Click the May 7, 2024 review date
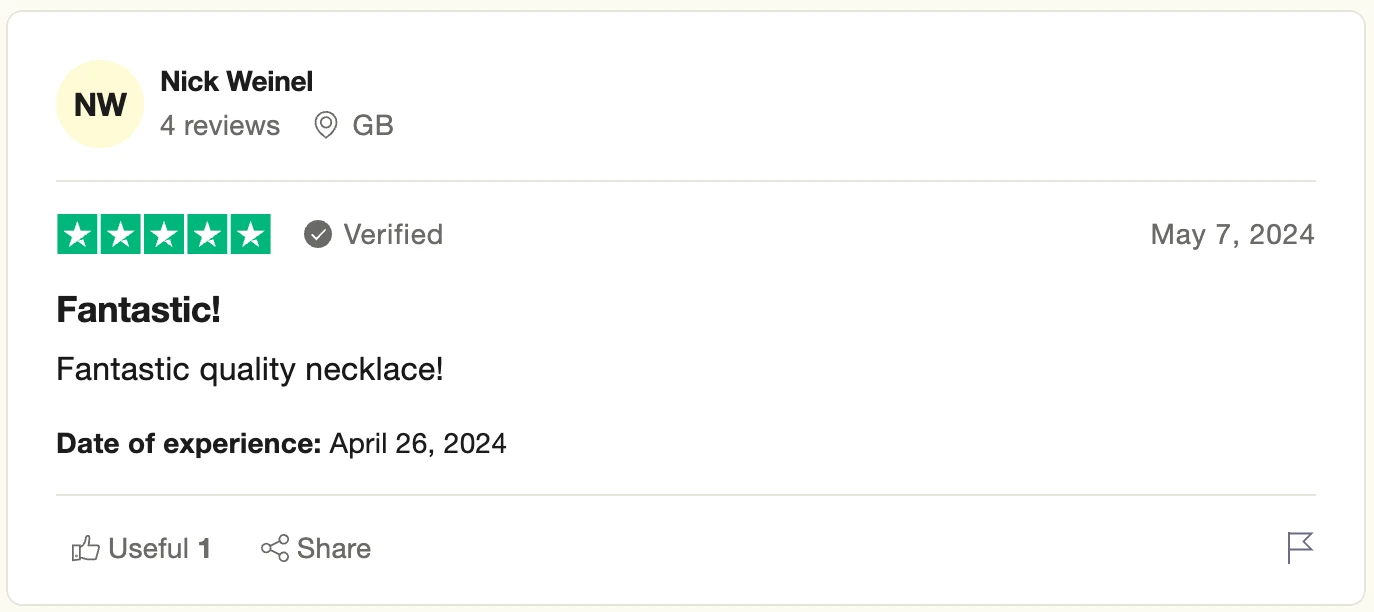 (1232, 235)
